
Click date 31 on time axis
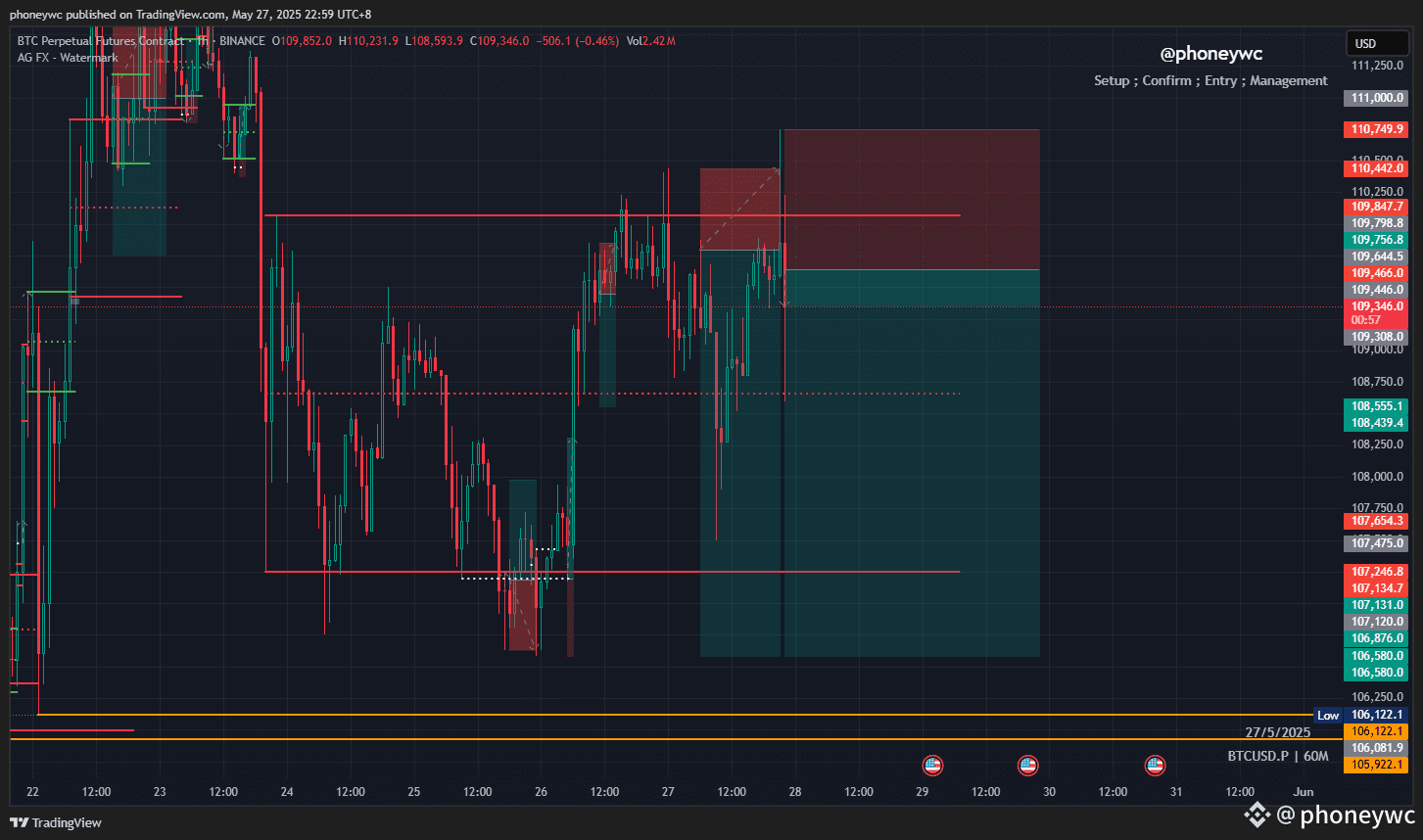coord(1176,792)
